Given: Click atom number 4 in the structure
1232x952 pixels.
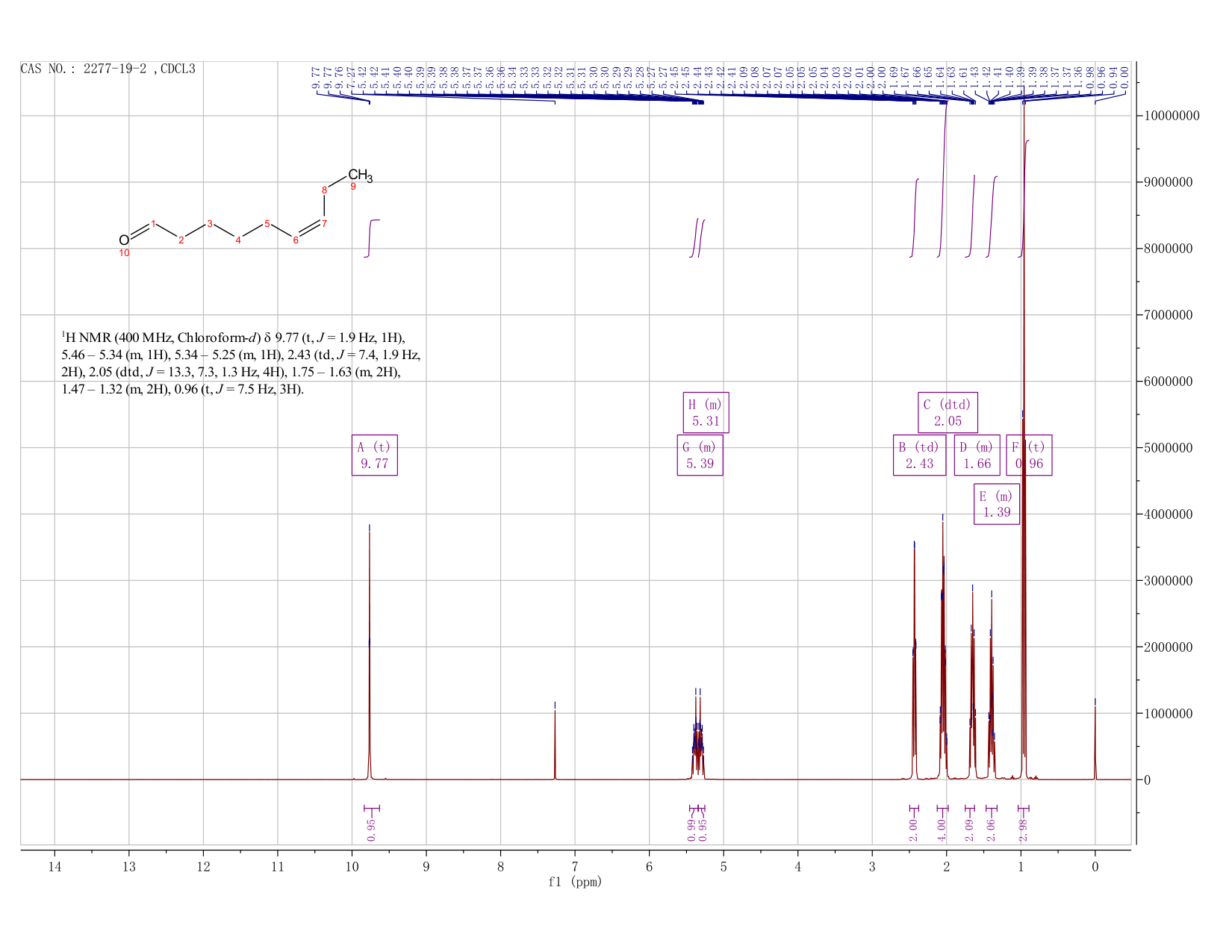Looking at the screenshot, I should (238, 240).
